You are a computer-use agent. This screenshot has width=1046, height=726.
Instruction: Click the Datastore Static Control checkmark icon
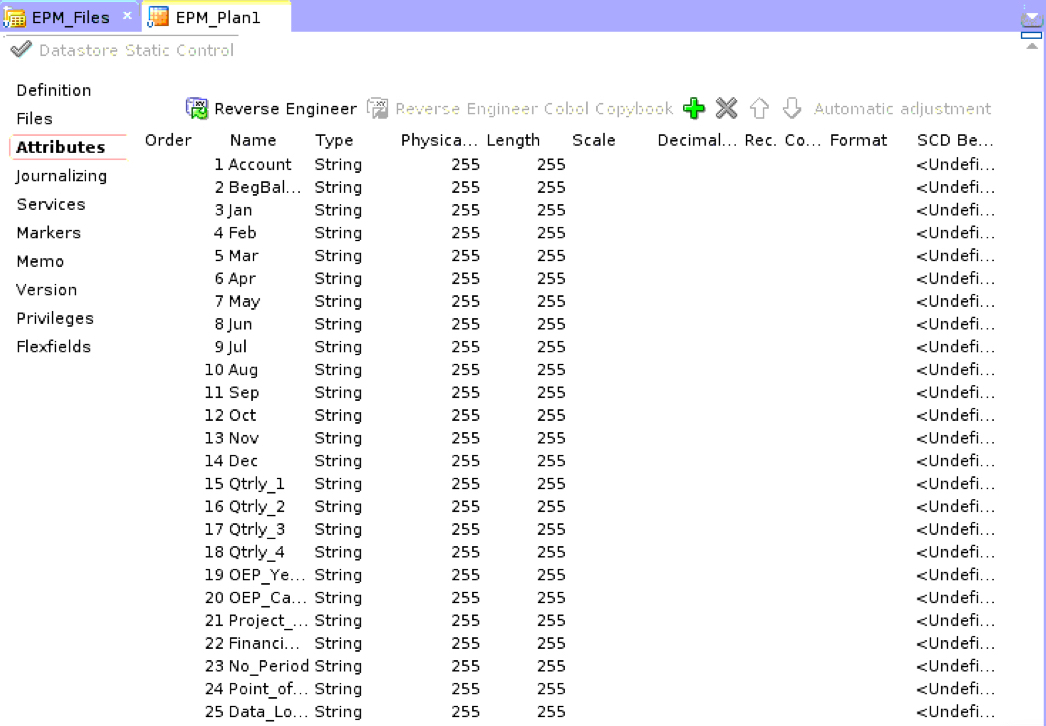[21, 49]
